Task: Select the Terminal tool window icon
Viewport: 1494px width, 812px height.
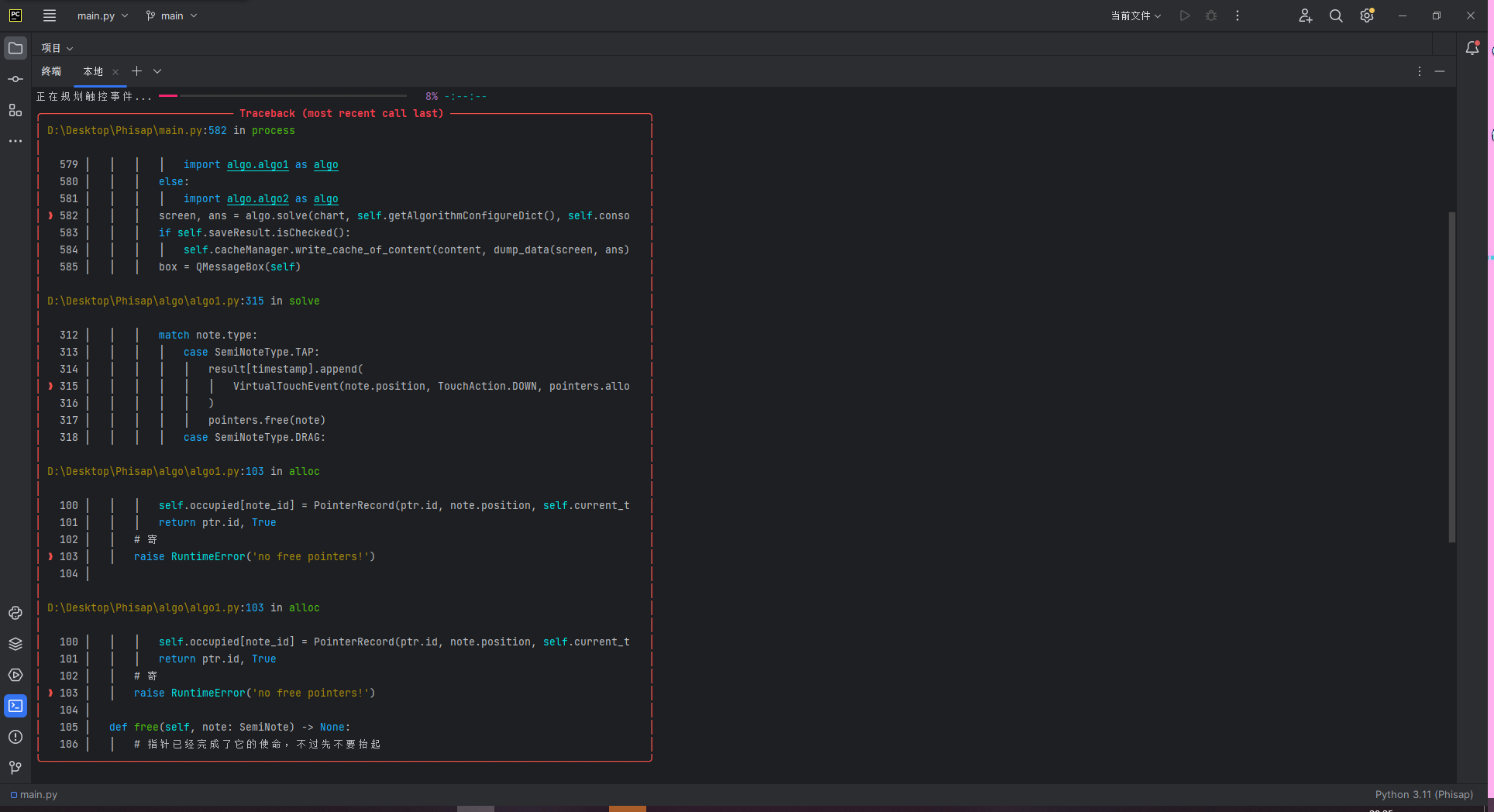Action: pos(15,706)
